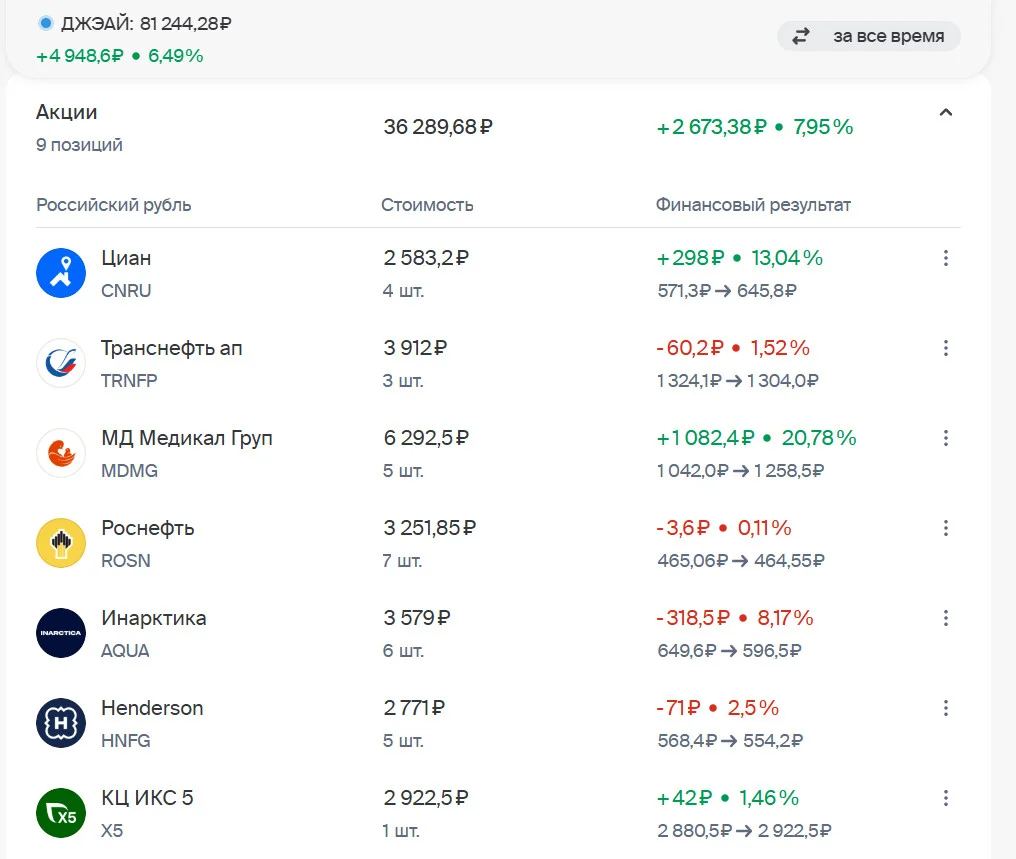The width and height of the screenshot is (1016, 859).
Task: Open the three-dot menu for Henderson
Action: pos(946,708)
